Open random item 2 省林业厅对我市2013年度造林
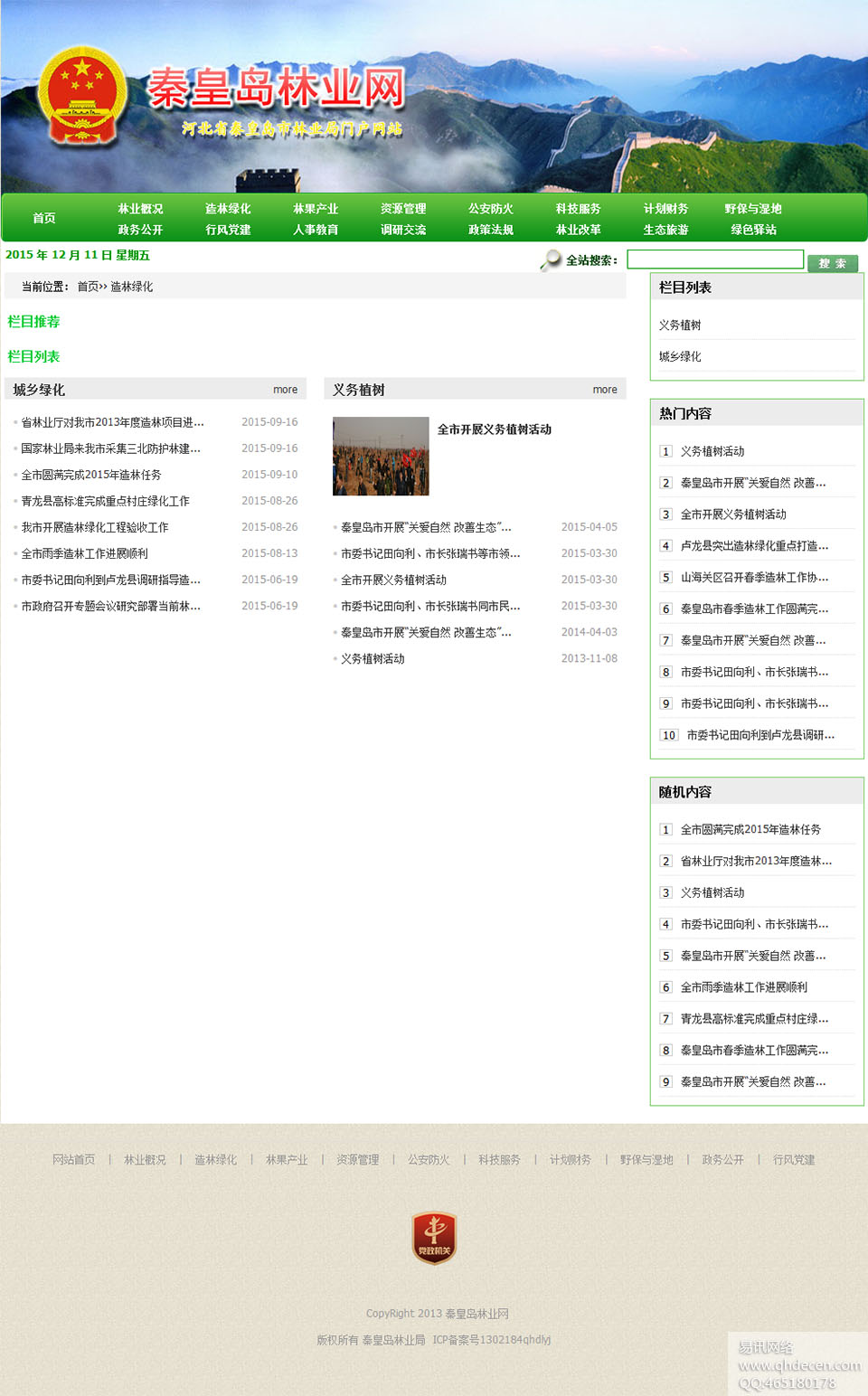 [756, 862]
